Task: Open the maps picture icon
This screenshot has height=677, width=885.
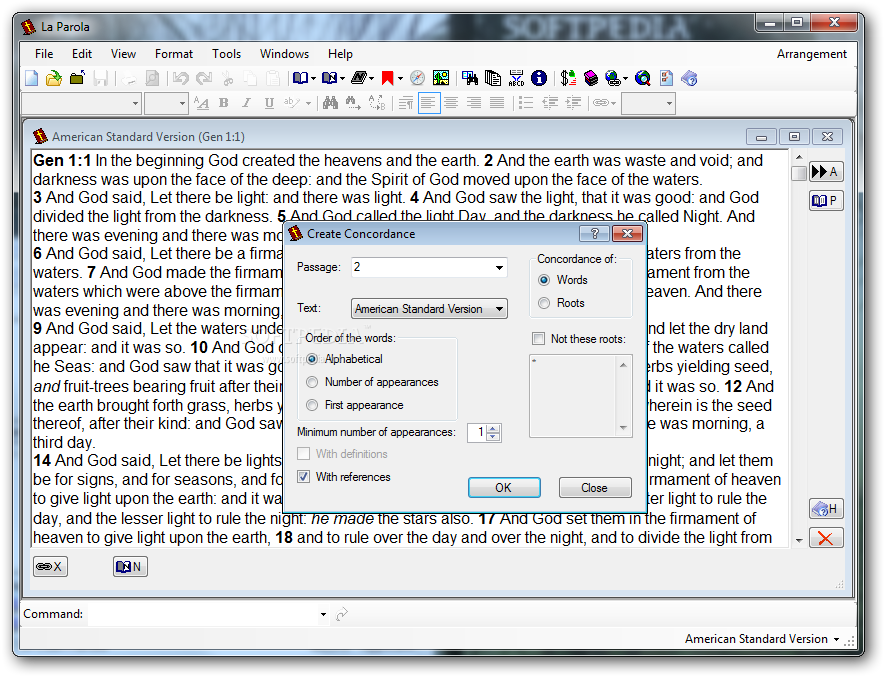Action: coord(441,78)
